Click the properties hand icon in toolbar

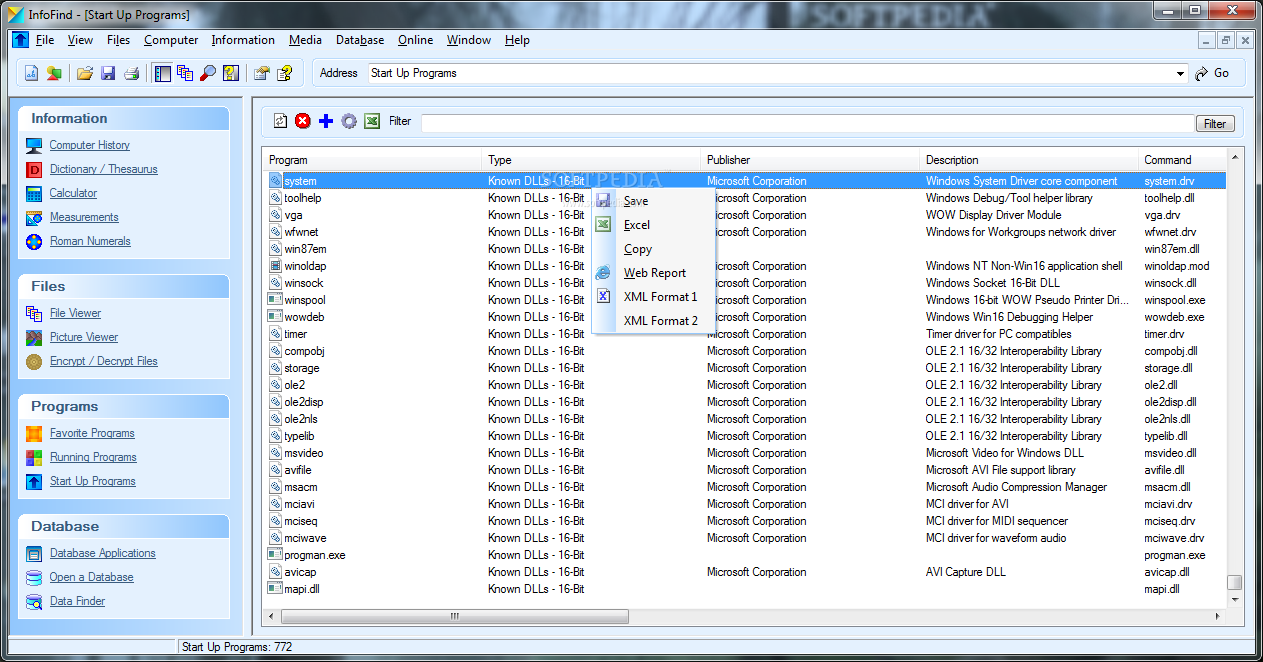click(262, 73)
